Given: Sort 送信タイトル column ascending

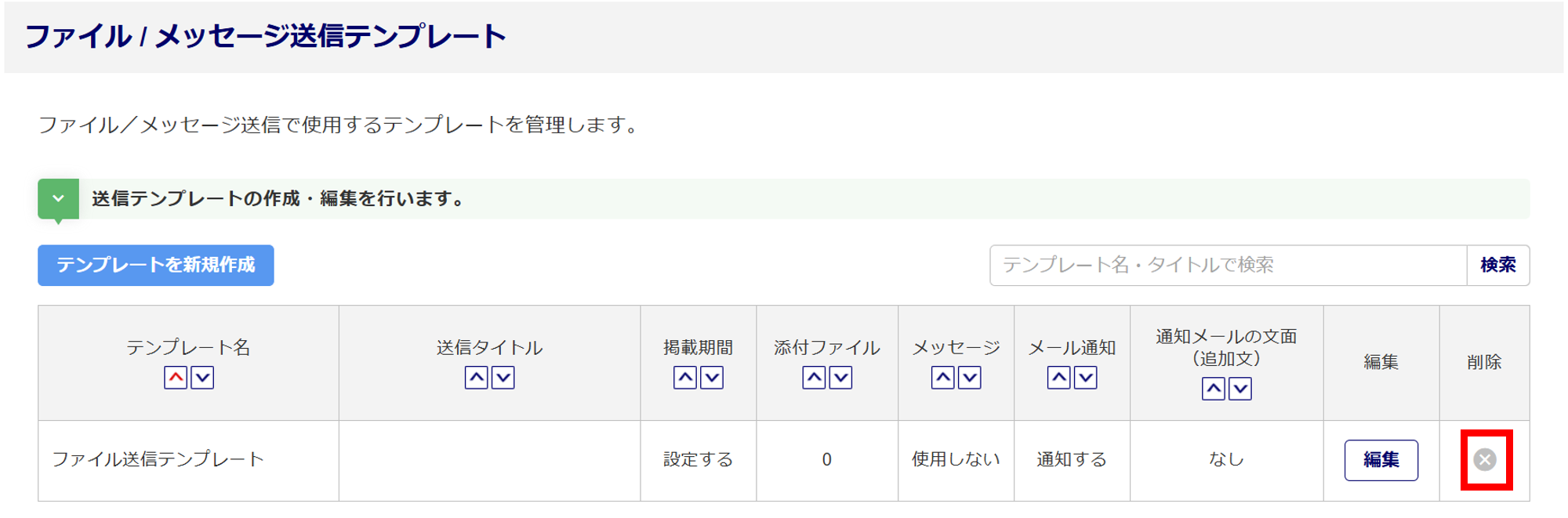Looking at the screenshot, I should tap(476, 378).
